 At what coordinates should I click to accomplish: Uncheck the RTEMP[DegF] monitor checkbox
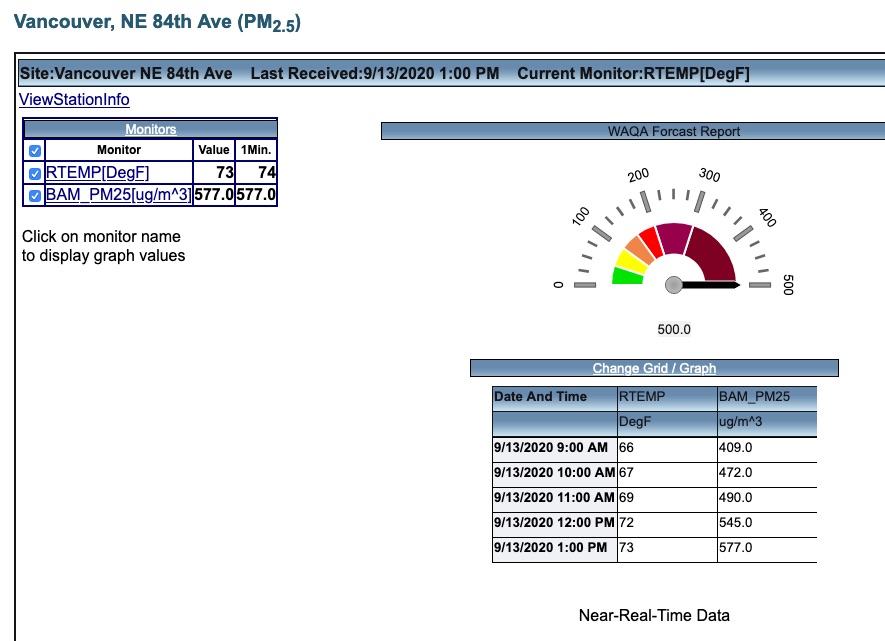pos(34,173)
